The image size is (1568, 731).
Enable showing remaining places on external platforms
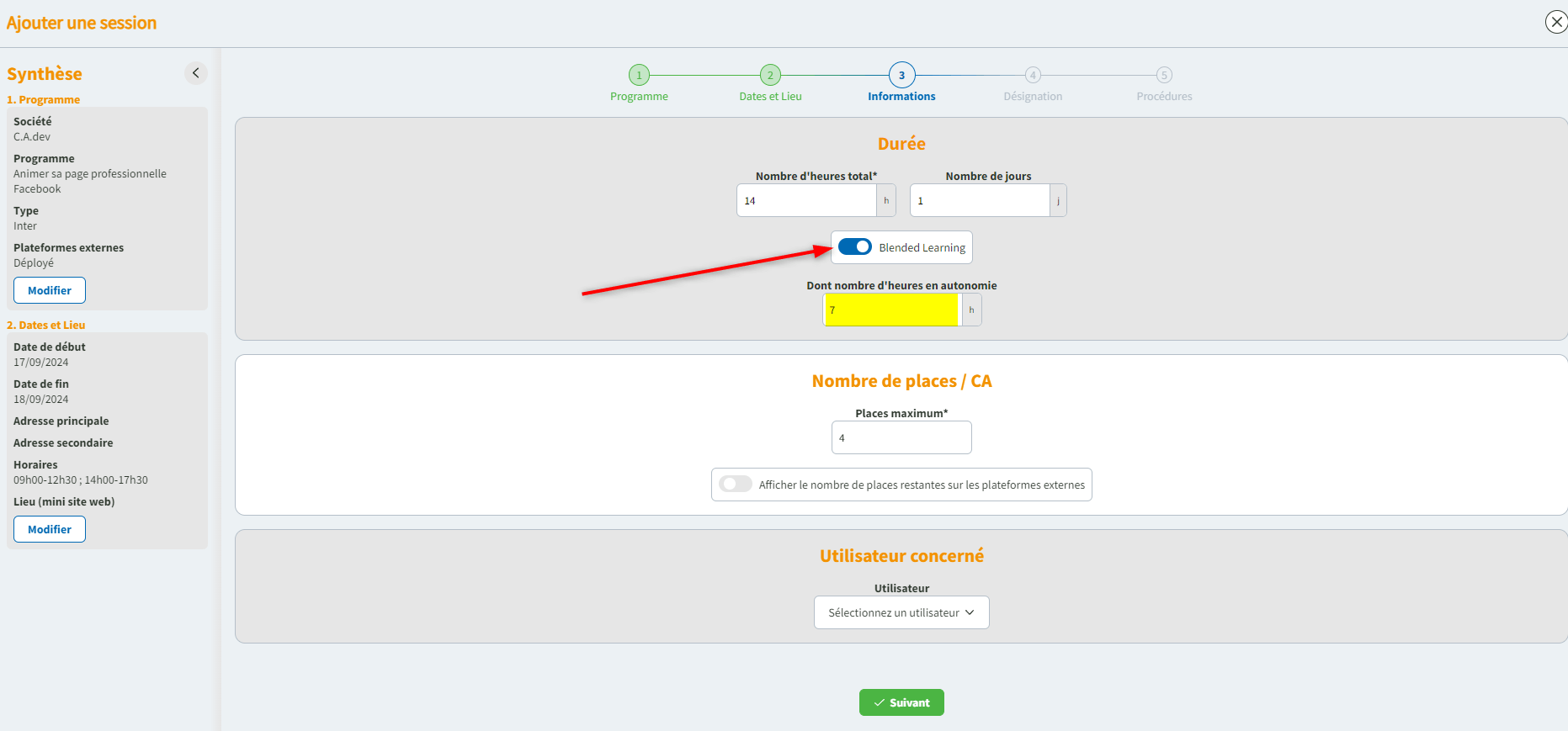pyautogui.click(x=736, y=485)
